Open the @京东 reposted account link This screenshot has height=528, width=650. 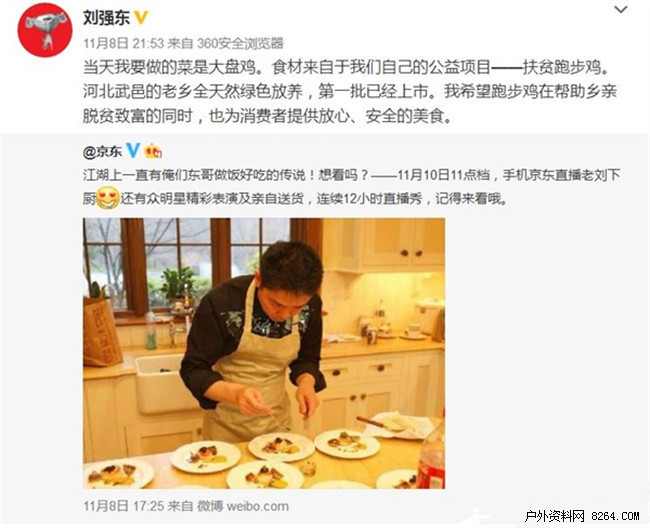102,152
